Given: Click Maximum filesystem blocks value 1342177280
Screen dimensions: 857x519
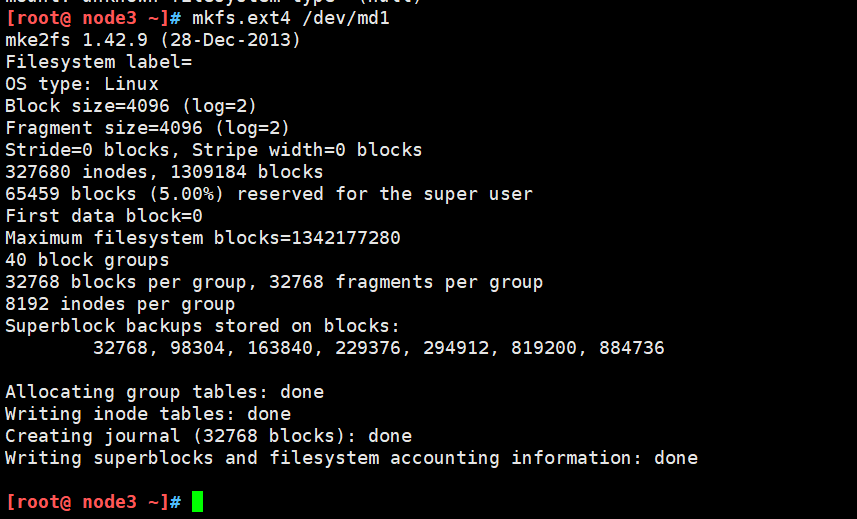Looking at the screenshot, I should (345, 238).
